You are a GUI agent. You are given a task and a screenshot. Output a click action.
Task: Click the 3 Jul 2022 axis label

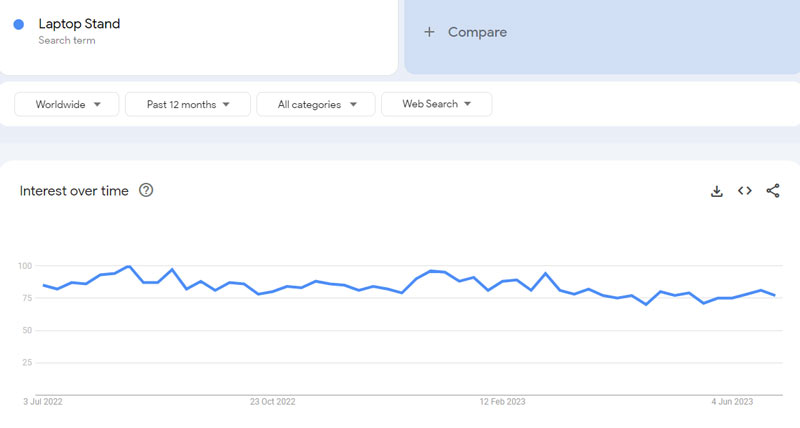point(44,402)
